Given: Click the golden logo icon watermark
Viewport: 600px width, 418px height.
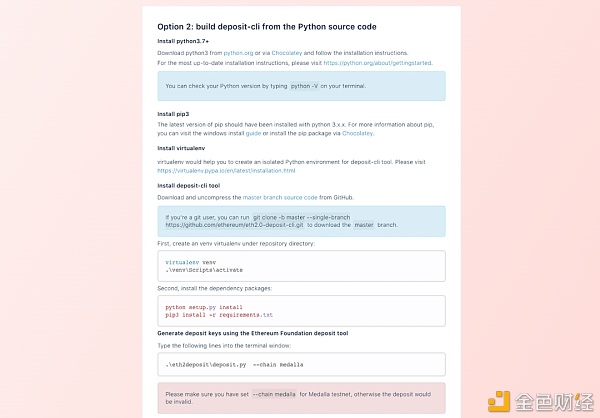Looking at the screenshot, I should tap(499, 401).
